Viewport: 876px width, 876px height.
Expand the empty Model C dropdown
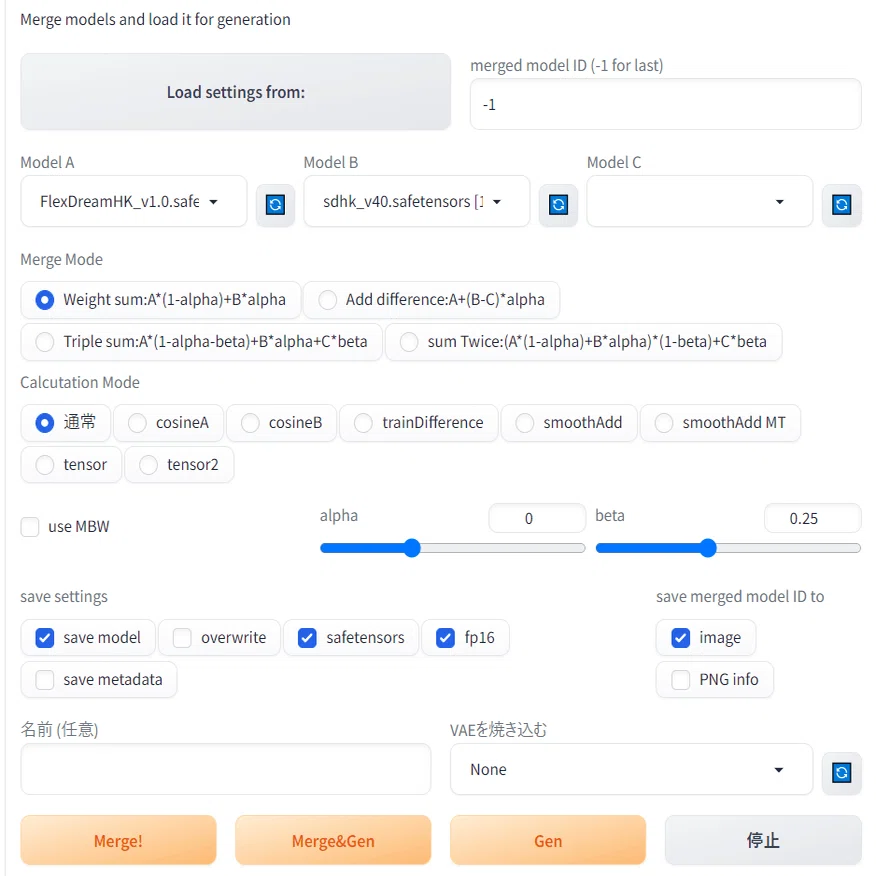pos(699,202)
